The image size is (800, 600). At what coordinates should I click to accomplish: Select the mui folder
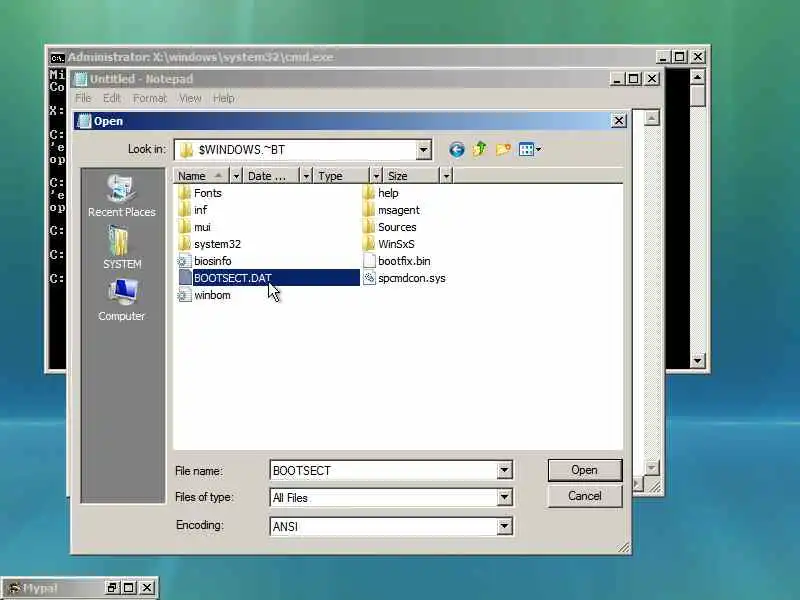coord(194,227)
